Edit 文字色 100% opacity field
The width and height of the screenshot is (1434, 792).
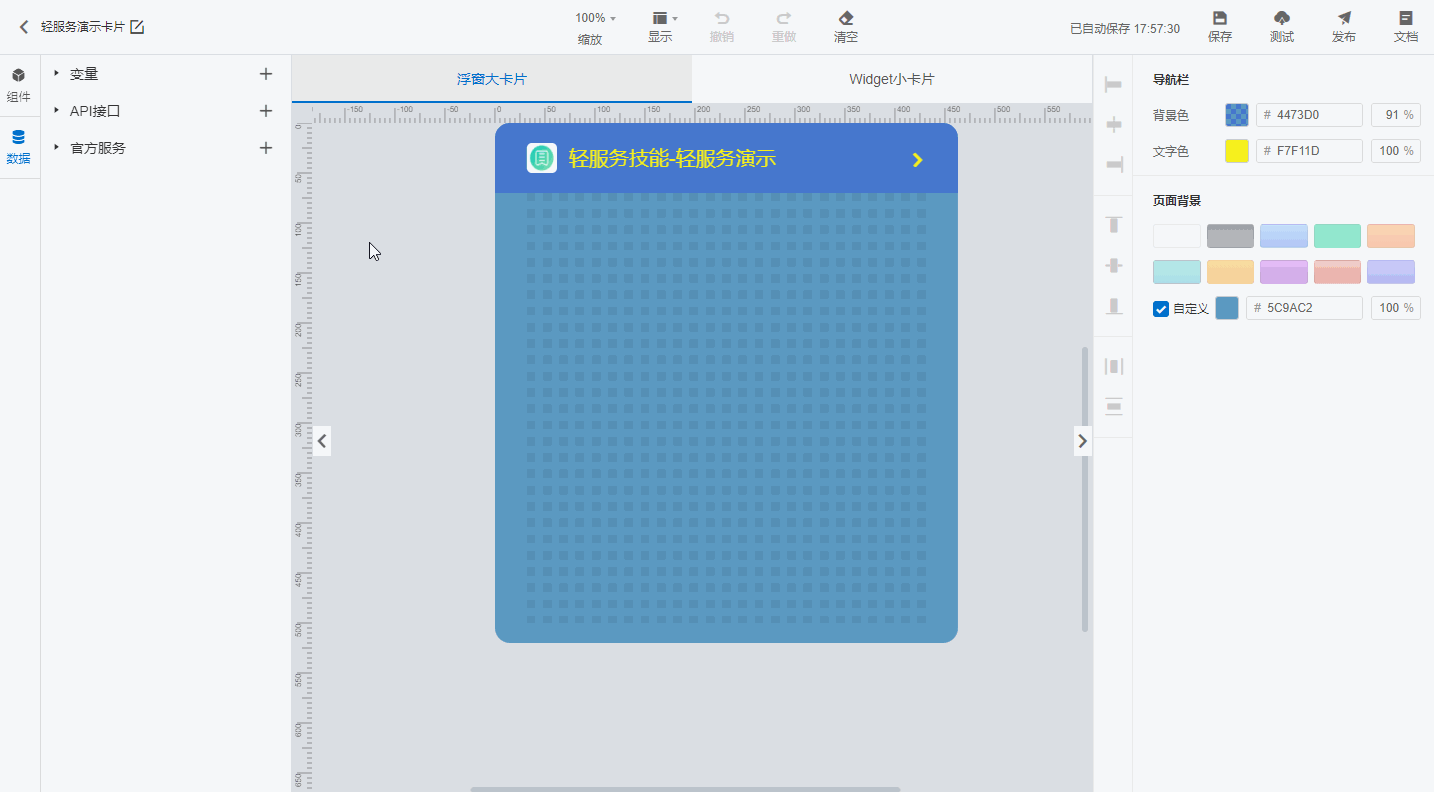tap(1395, 151)
